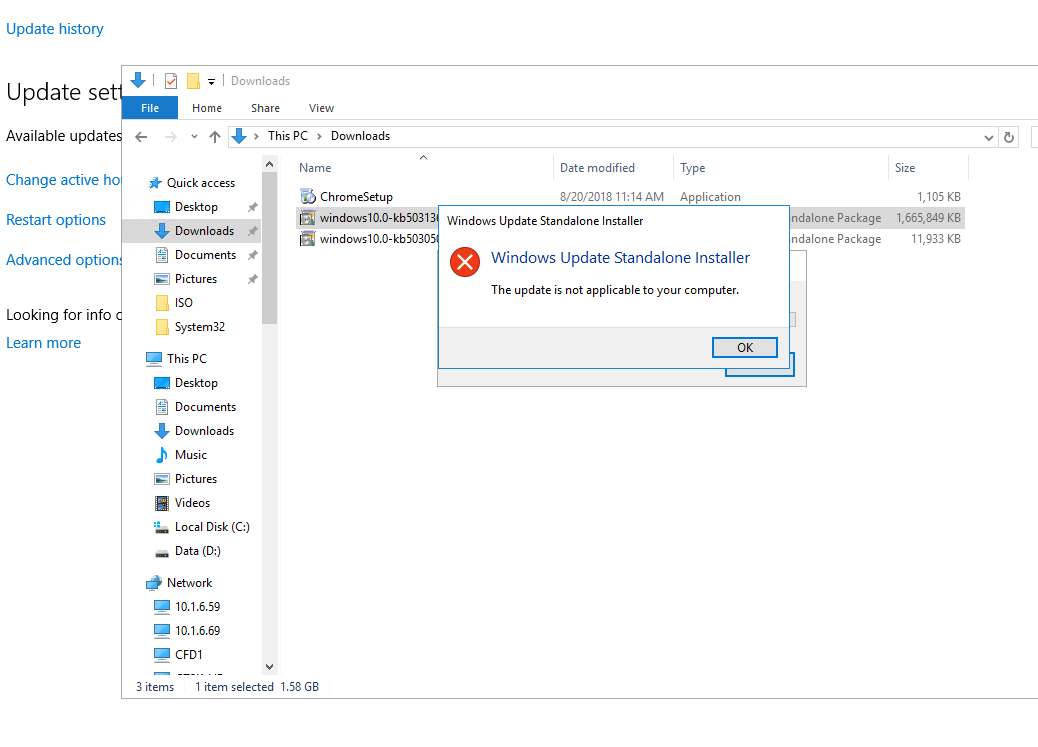Image resolution: width=1038 pixels, height=747 pixels.
Task: Unpin Desktop from Quick access pin icon
Action: coord(252,207)
